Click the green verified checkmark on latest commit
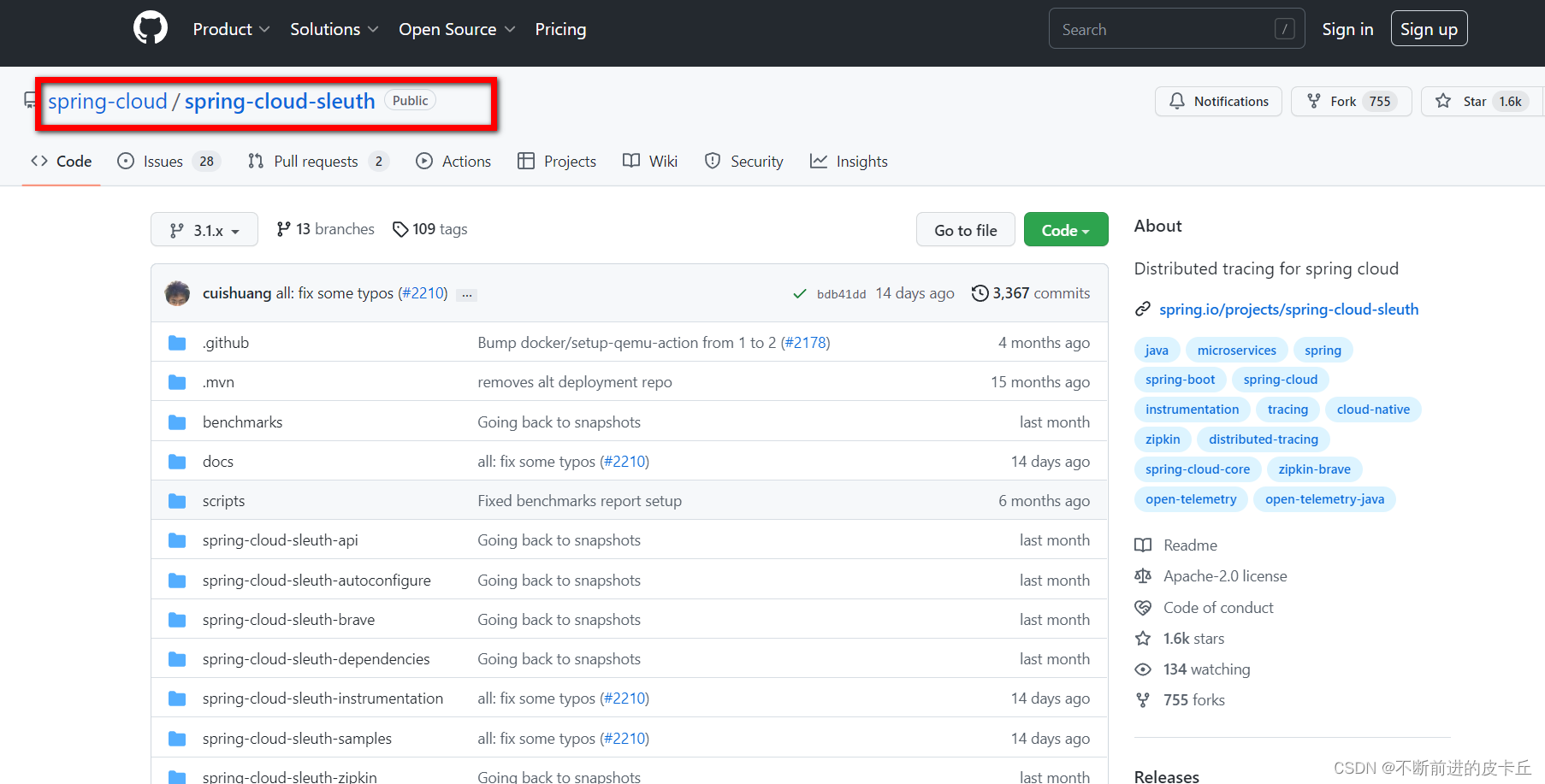Image resolution: width=1545 pixels, height=784 pixels. tap(799, 292)
